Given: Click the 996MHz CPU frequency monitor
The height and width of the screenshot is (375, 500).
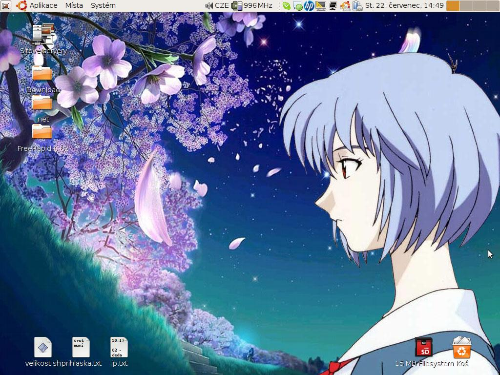Looking at the screenshot, I should [x=252, y=6].
